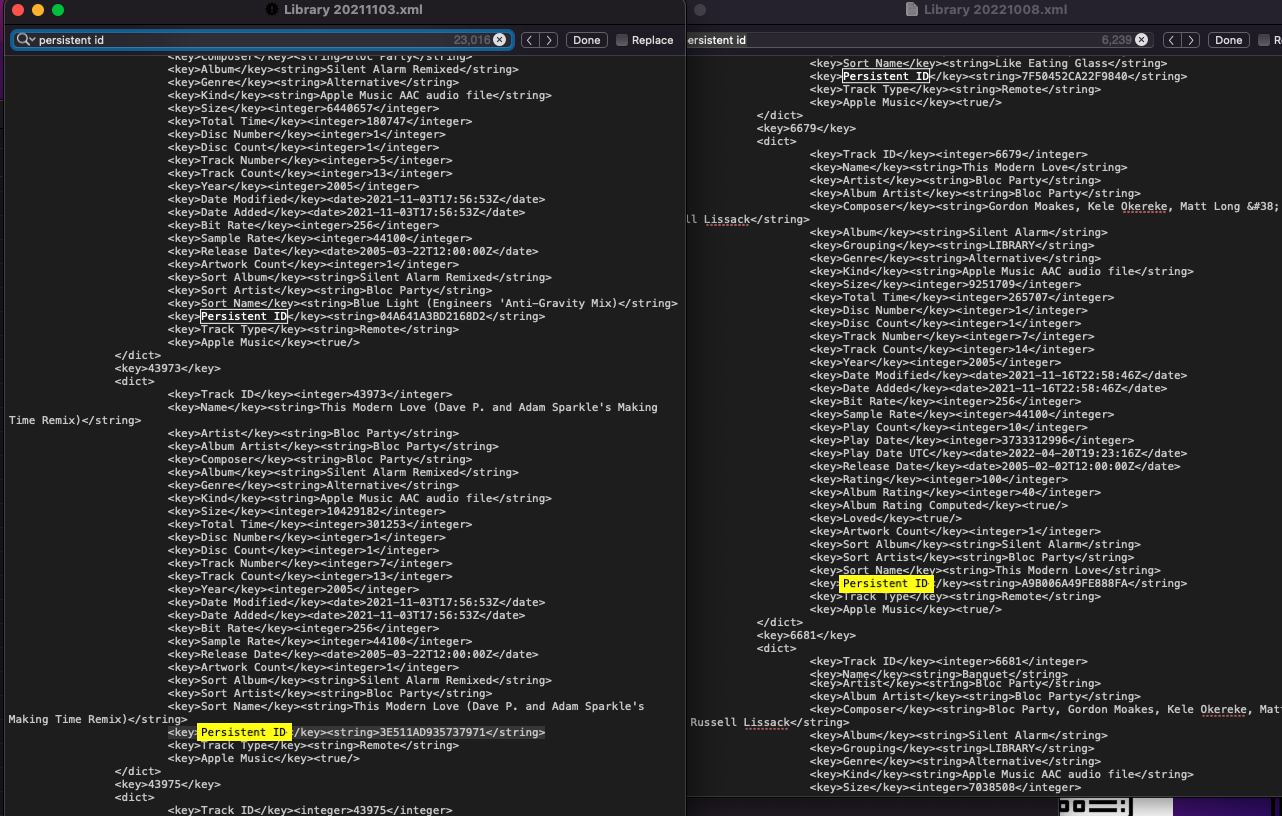Enable the Replace checkbox in left window
1282x816 pixels.
[622, 40]
